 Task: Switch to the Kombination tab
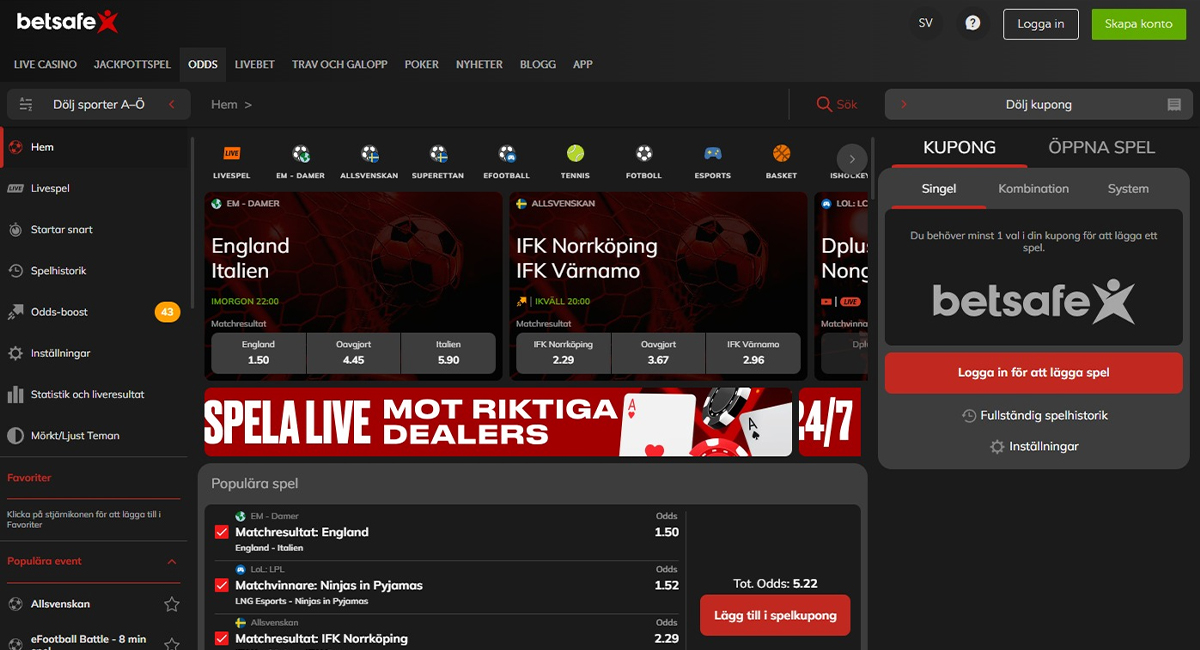[1033, 189]
